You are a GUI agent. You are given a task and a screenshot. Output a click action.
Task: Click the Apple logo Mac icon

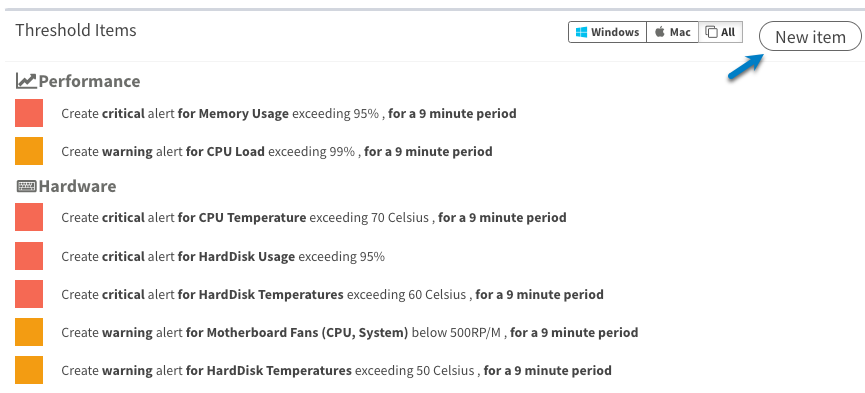(660, 32)
